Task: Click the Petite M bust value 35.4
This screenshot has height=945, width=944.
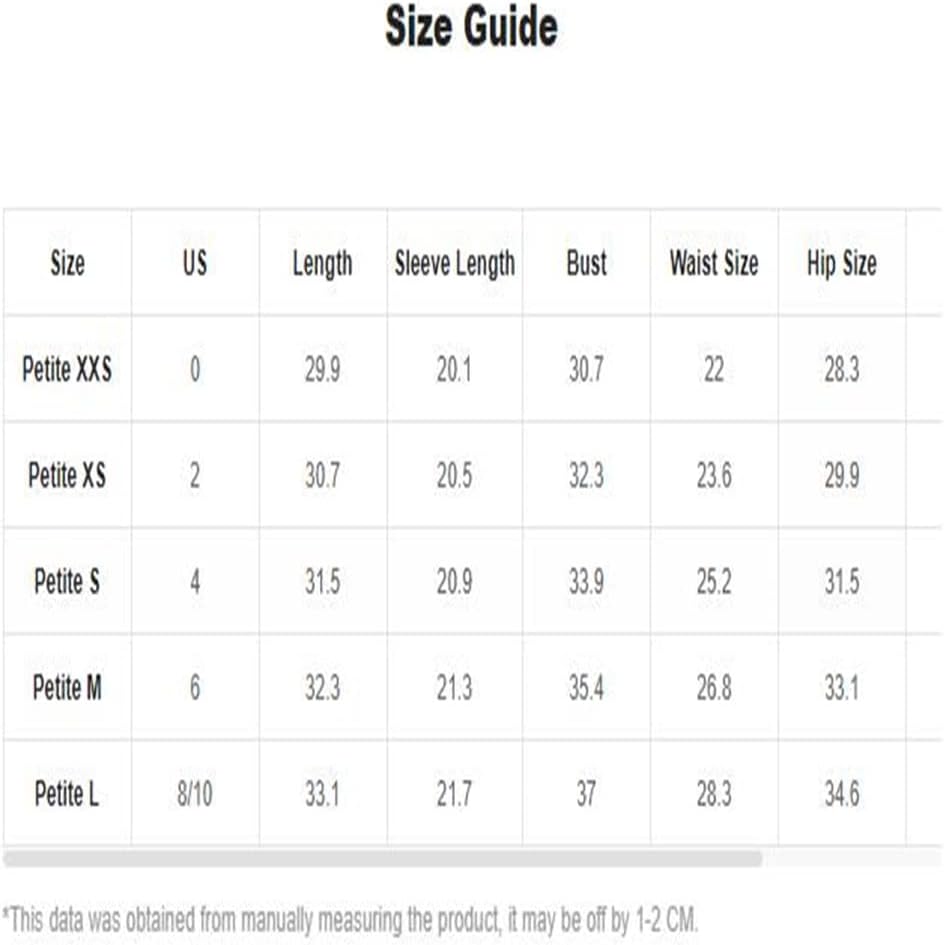Action: (x=587, y=688)
